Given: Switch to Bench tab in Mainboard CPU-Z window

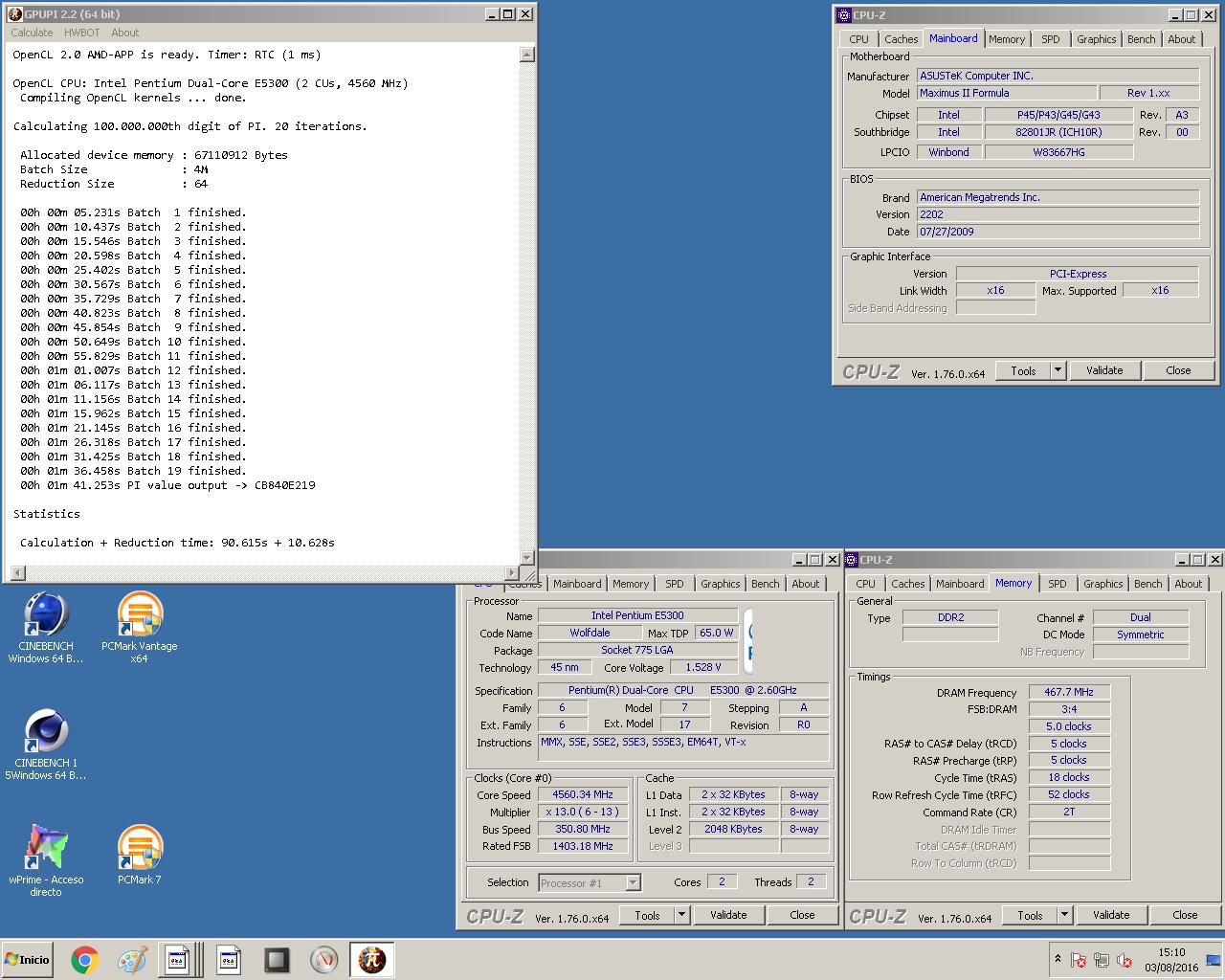Looking at the screenshot, I should pyautogui.click(x=1141, y=39).
